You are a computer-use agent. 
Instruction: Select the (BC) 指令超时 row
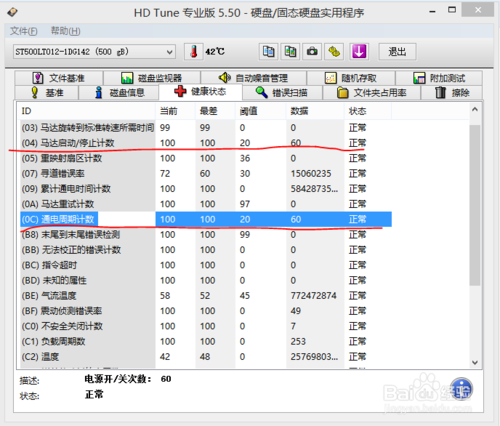click(206, 265)
